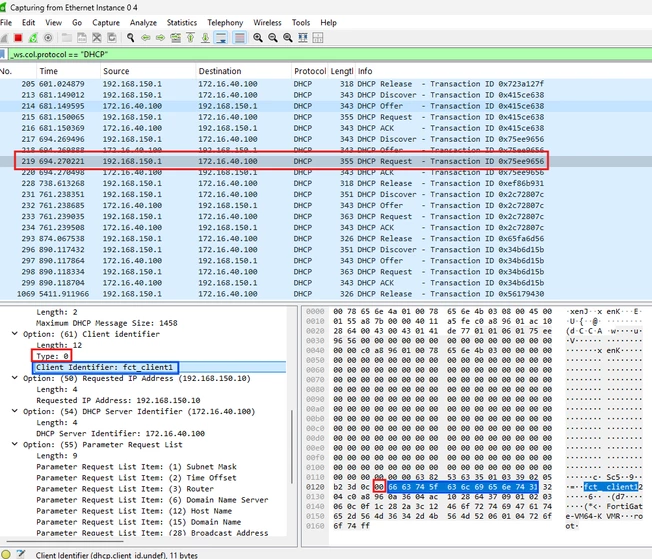This screenshot has height=559, width=652.
Task: Jump to first packet icon
Action: click(190, 38)
